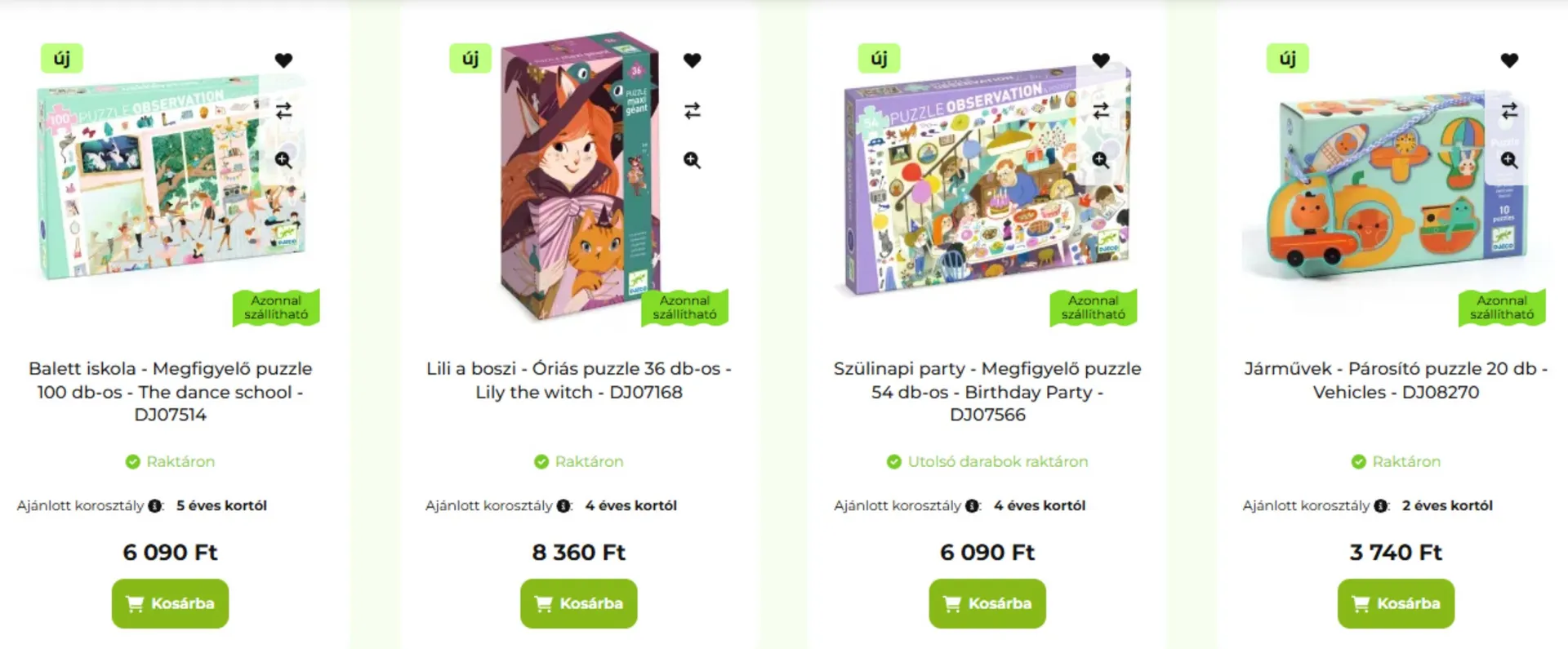The width and height of the screenshot is (1568, 649).
Task: Click Kosárba for the 3 740 Ft puzzle
Action: tap(1396, 603)
